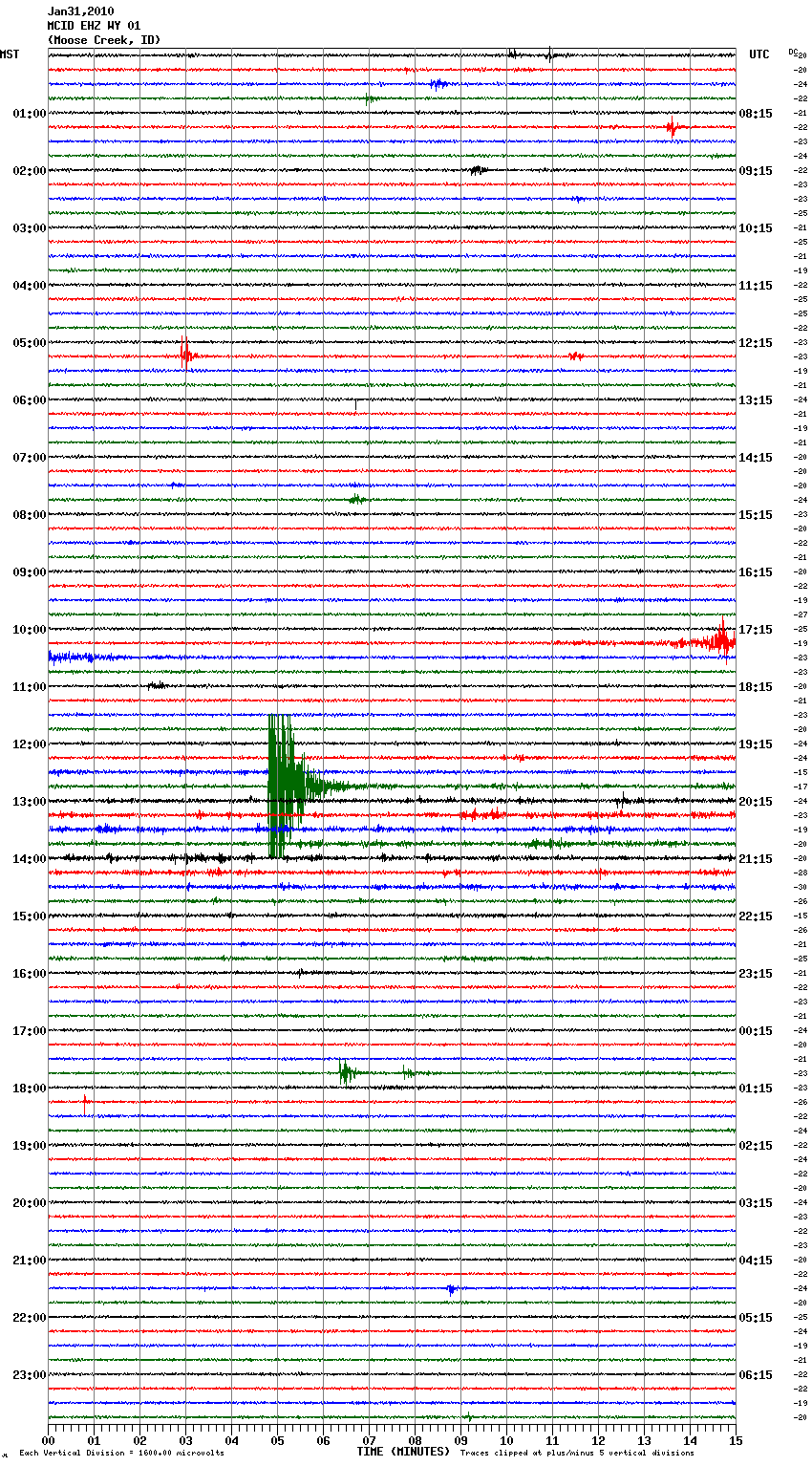Click the date label Jan31,2010
The width and height of the screenshot is (812, 1466).
(80, 11)
